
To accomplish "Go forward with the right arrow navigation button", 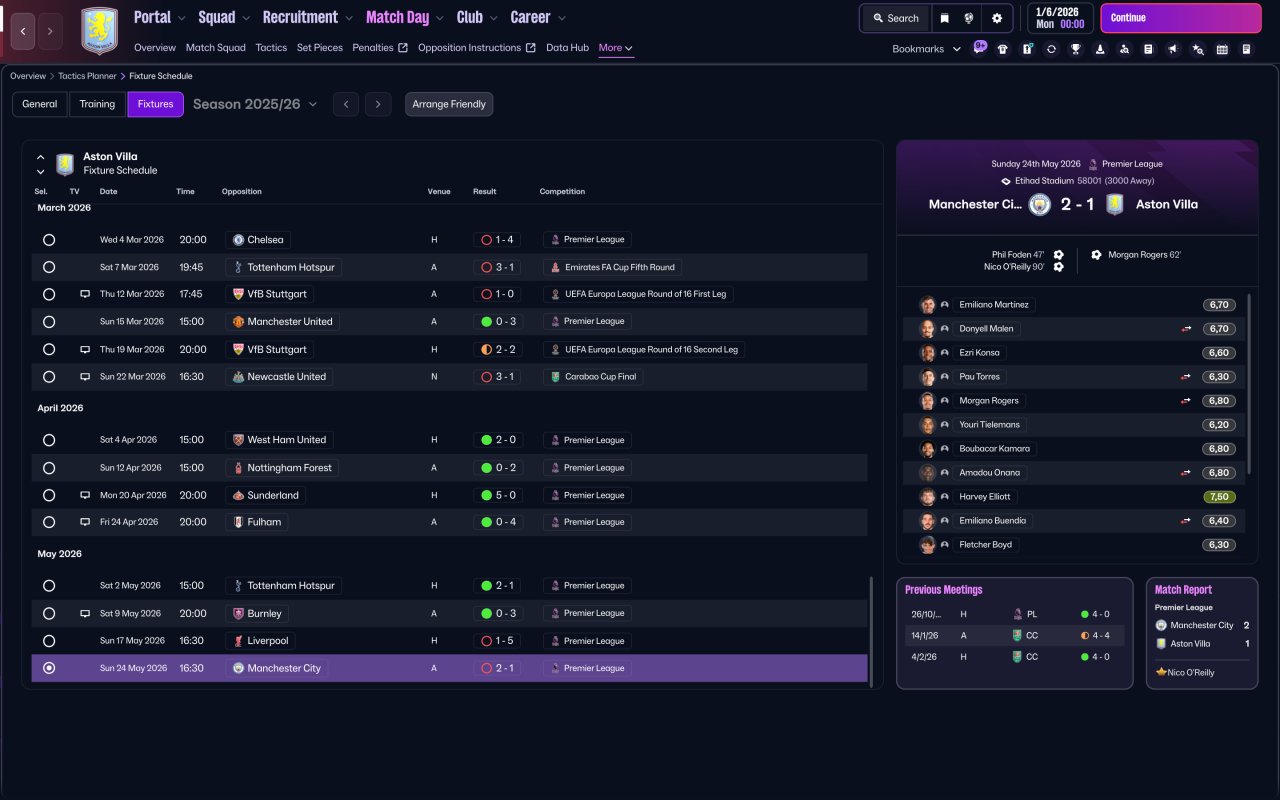I will 50,31.
